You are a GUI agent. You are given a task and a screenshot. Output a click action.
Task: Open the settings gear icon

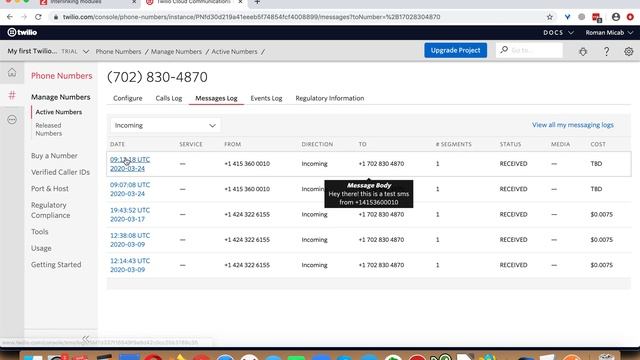click(629, 51)
